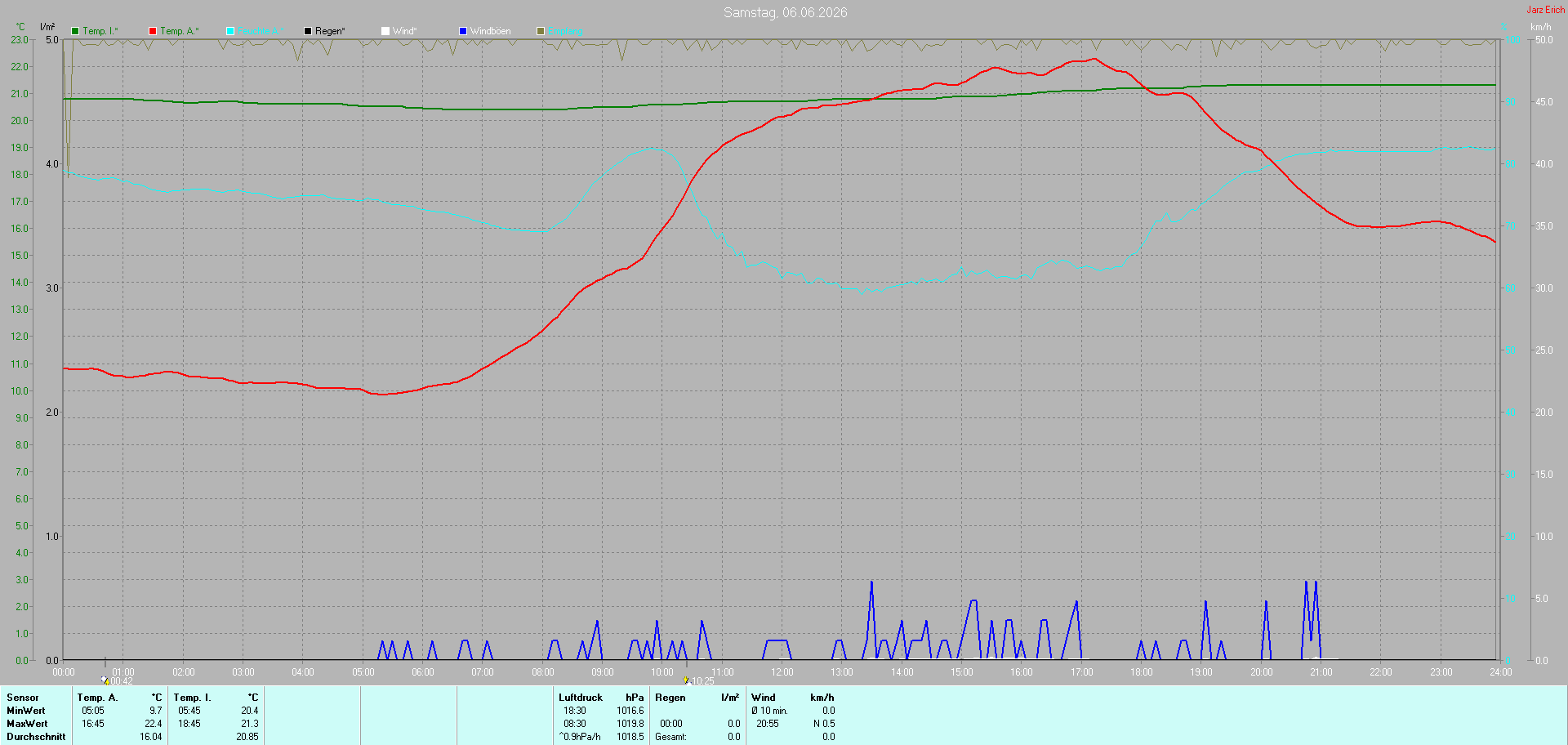
Task: Click the 1018.5 average pressure value
Action: click(630, 737)
